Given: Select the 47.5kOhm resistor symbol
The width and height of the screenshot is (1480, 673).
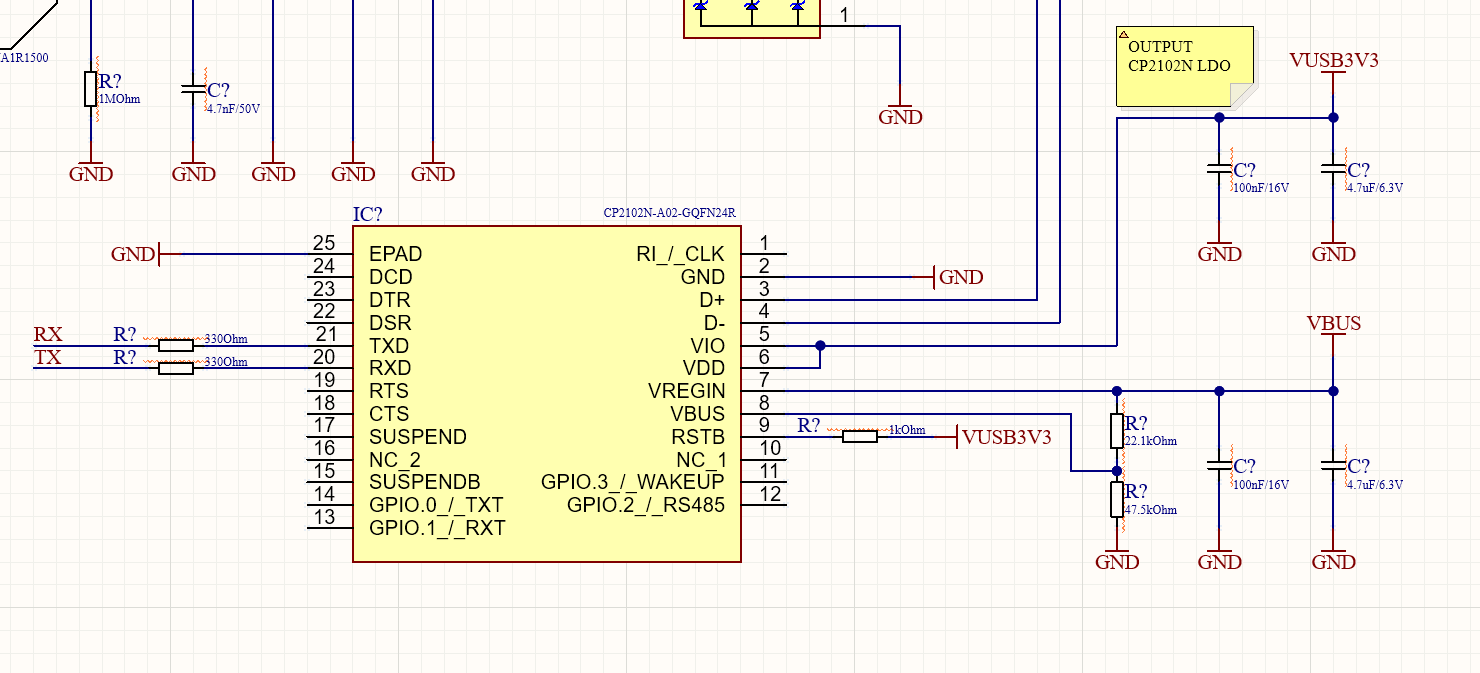Looking at the screenshot, I should point(1117,499).
